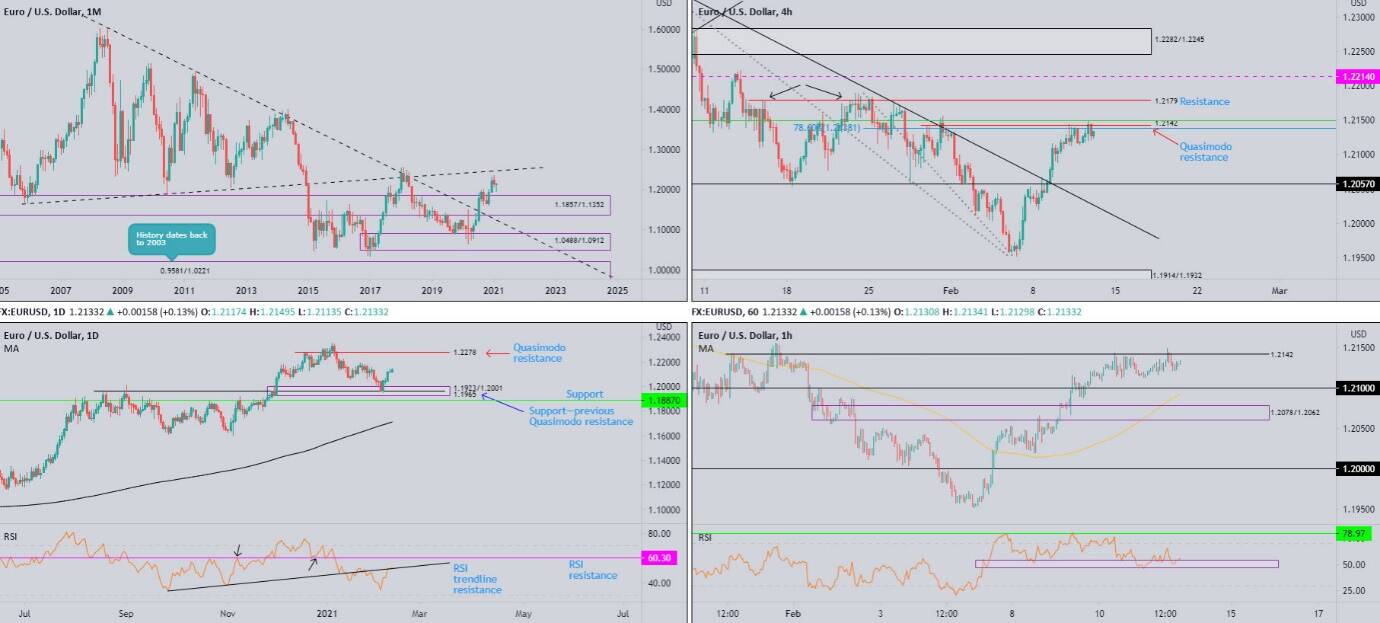Click the 1.2278 level label on daily chart
The image size is (1380, 623).
click(x=466, y=353)
